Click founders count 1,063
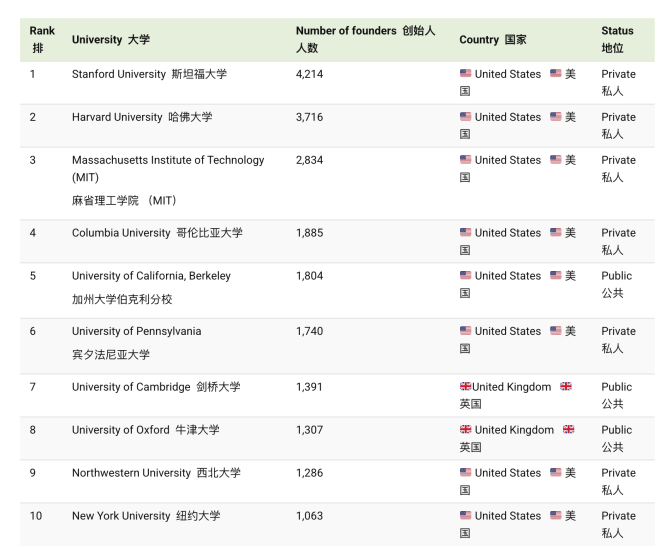Screen dimensions: 671x549 (309, 516)
